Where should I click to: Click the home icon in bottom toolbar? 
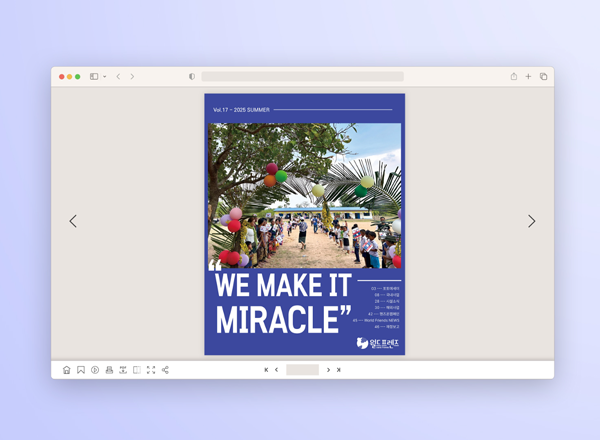67,370
